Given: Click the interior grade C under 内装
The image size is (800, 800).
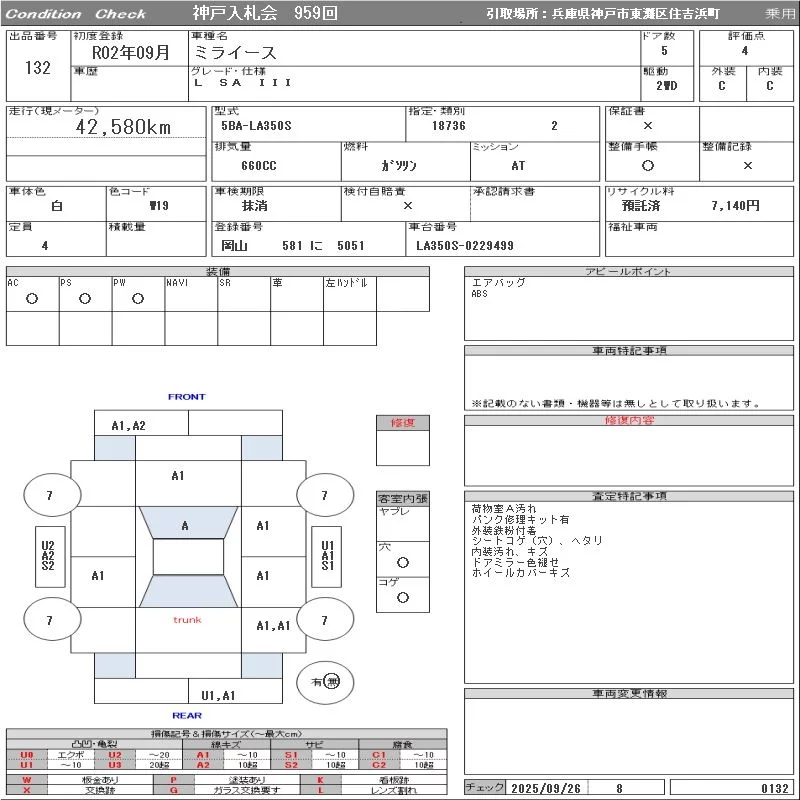Looking at the screenshot, I should pos(769,86).
